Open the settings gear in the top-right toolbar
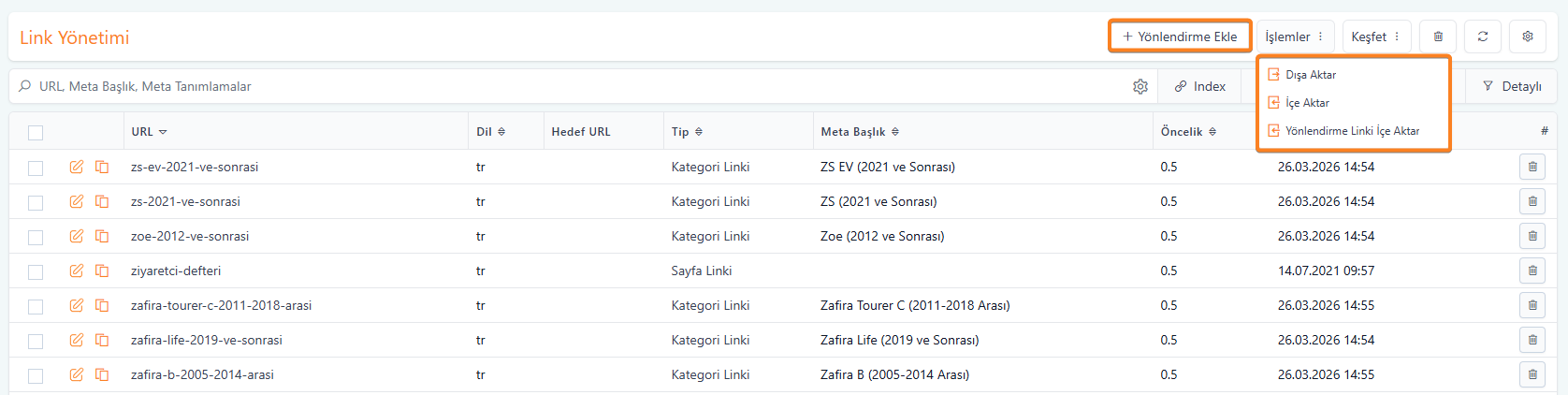1568x395 pixels. pyautogui.click(x=1527, y=37)
